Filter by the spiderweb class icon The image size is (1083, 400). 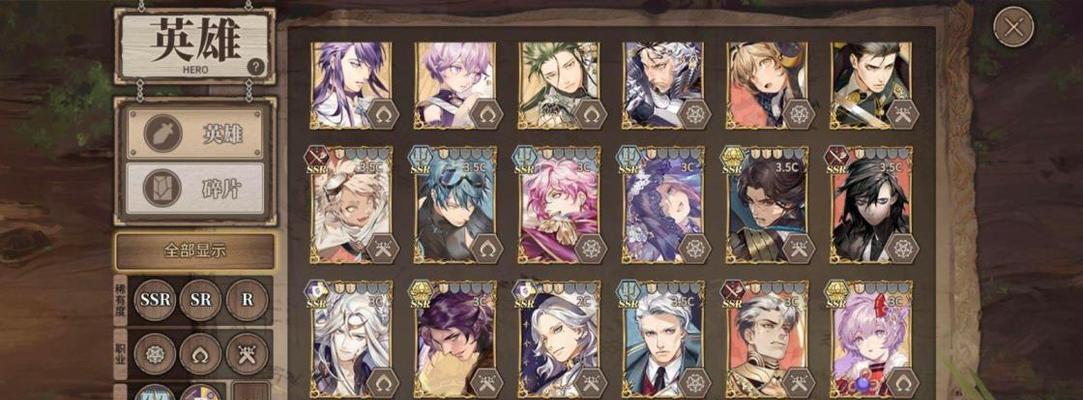coord(155,354)
